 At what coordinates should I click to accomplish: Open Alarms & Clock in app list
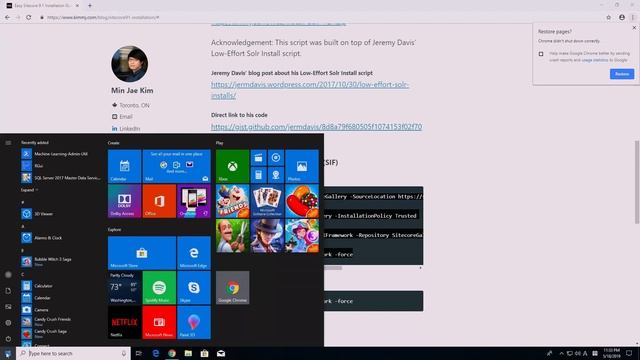click(x=61, y=238)
